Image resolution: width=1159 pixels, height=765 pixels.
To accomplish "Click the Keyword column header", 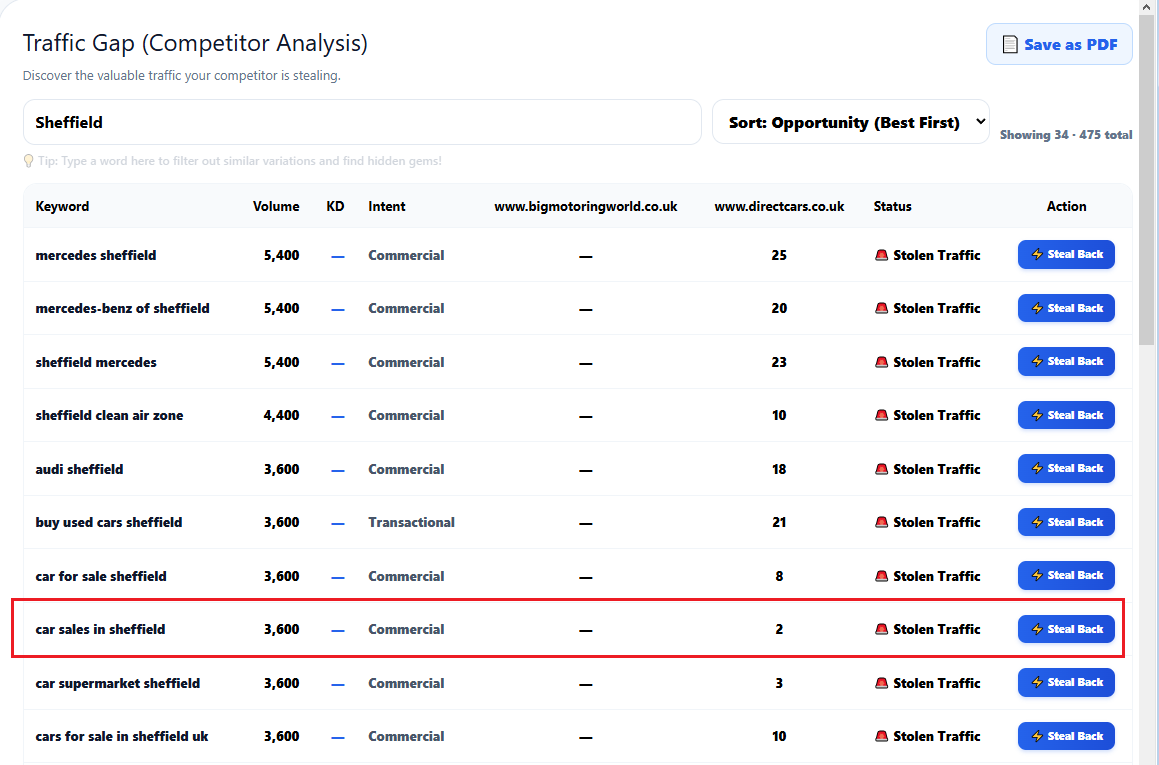I will (62, 206).
